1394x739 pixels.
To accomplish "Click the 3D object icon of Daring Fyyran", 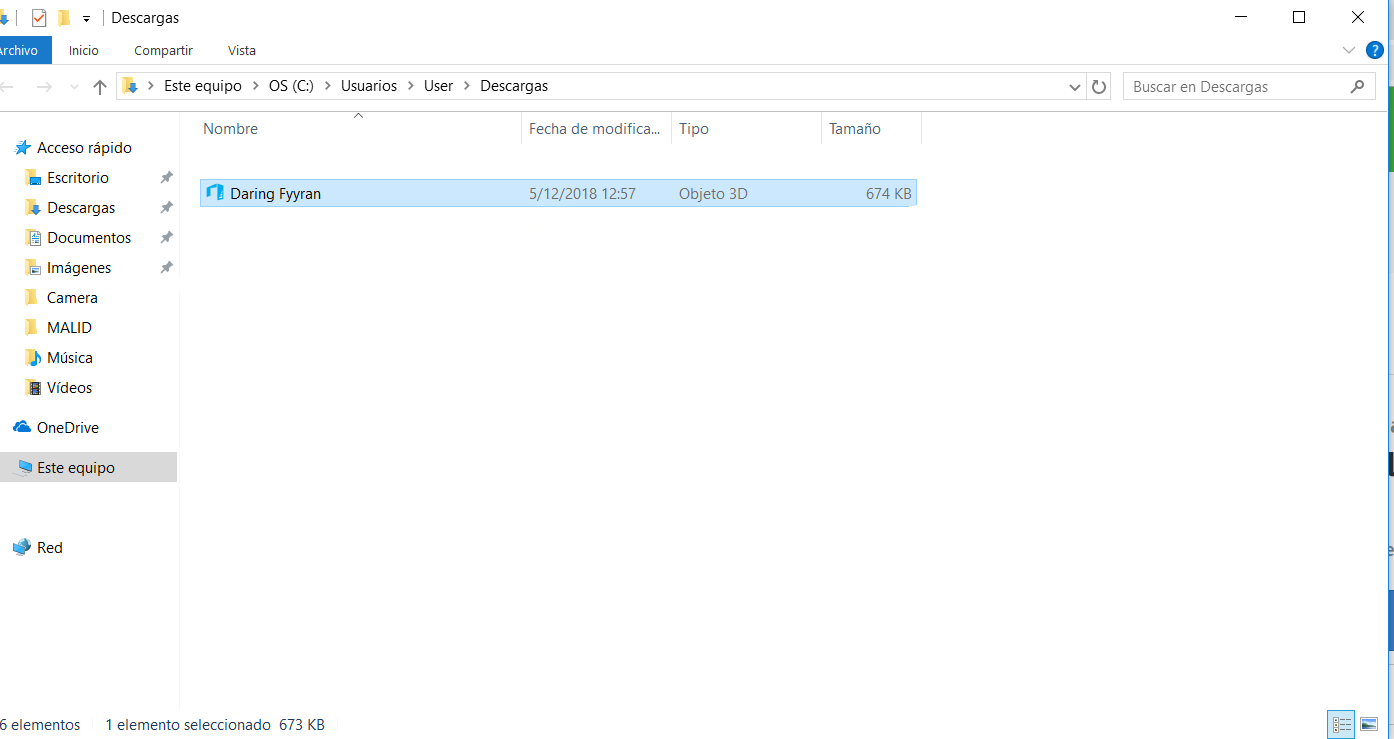I will pyautogui.click(x=215, y=193).
